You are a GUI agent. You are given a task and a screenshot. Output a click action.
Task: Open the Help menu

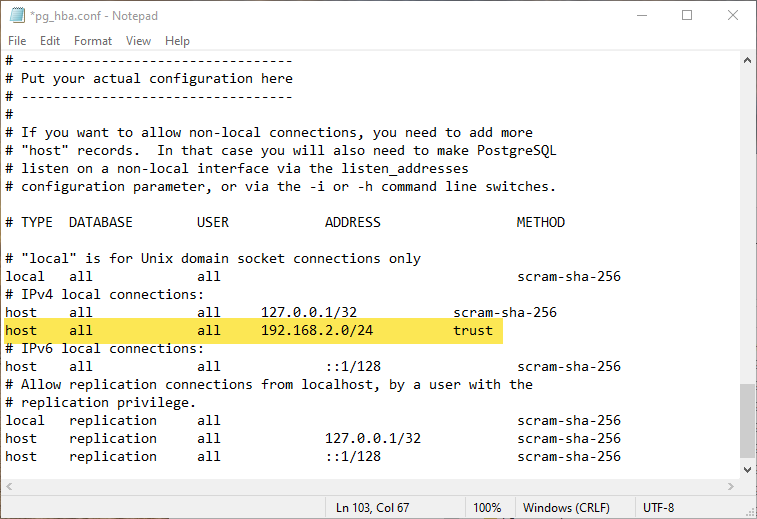click(x=177, y=41)
